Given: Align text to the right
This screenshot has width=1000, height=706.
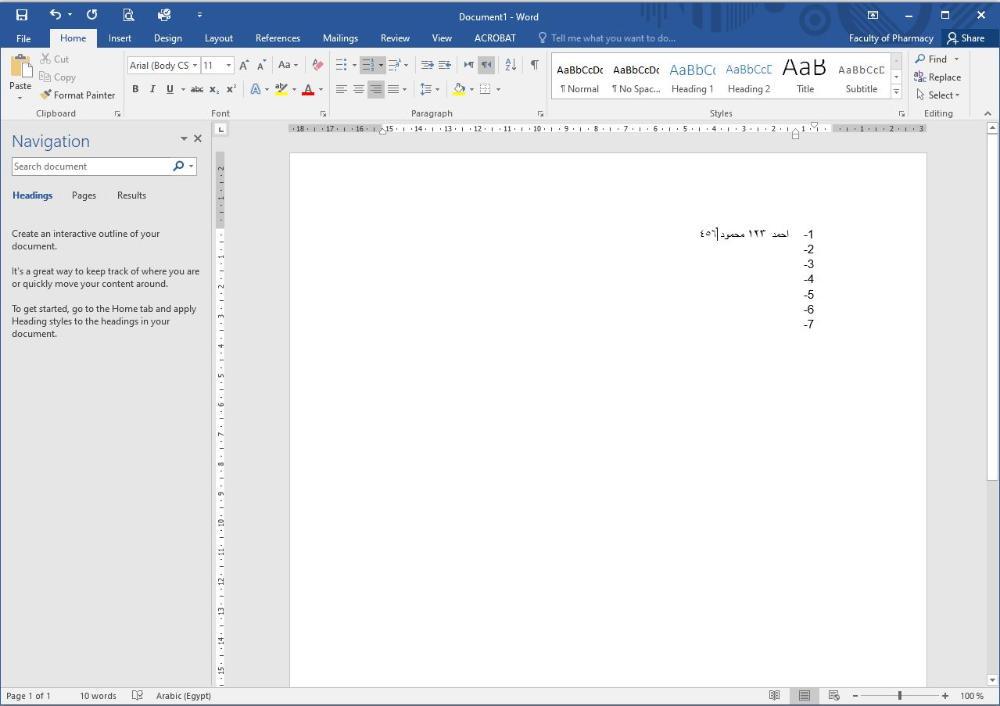Looking at the screenshot, I should (x=376, y=89).
